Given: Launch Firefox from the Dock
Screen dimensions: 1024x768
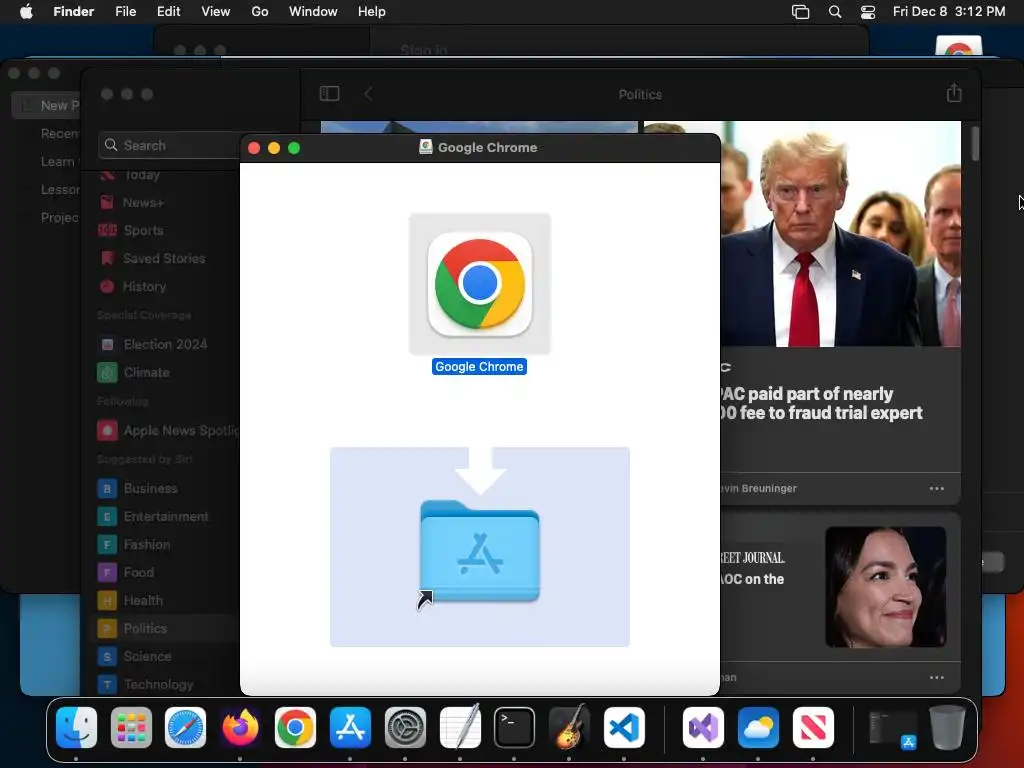Looking at the screenshot, I should click(x=240, y=727).
